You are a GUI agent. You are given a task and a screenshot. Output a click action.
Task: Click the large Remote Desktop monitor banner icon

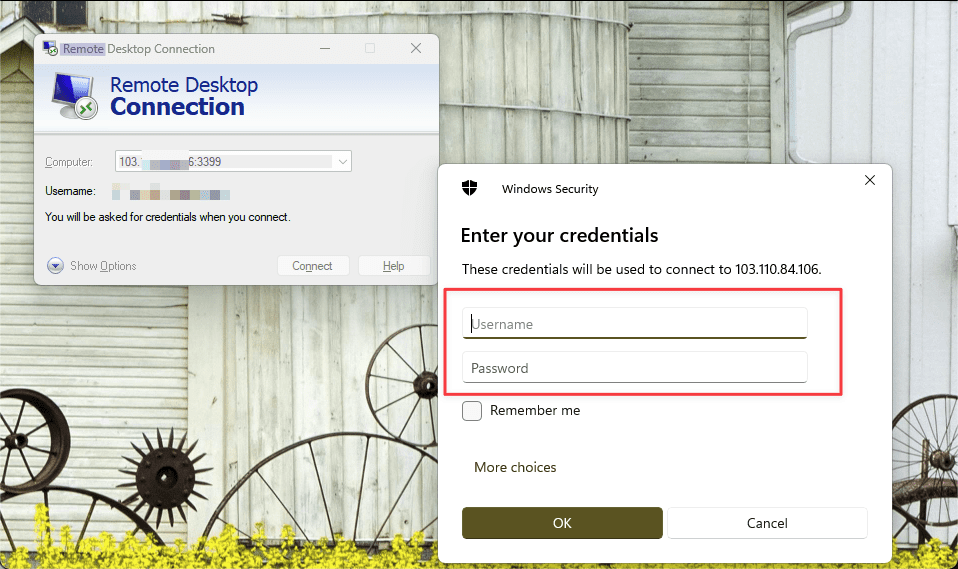point(75,97)
